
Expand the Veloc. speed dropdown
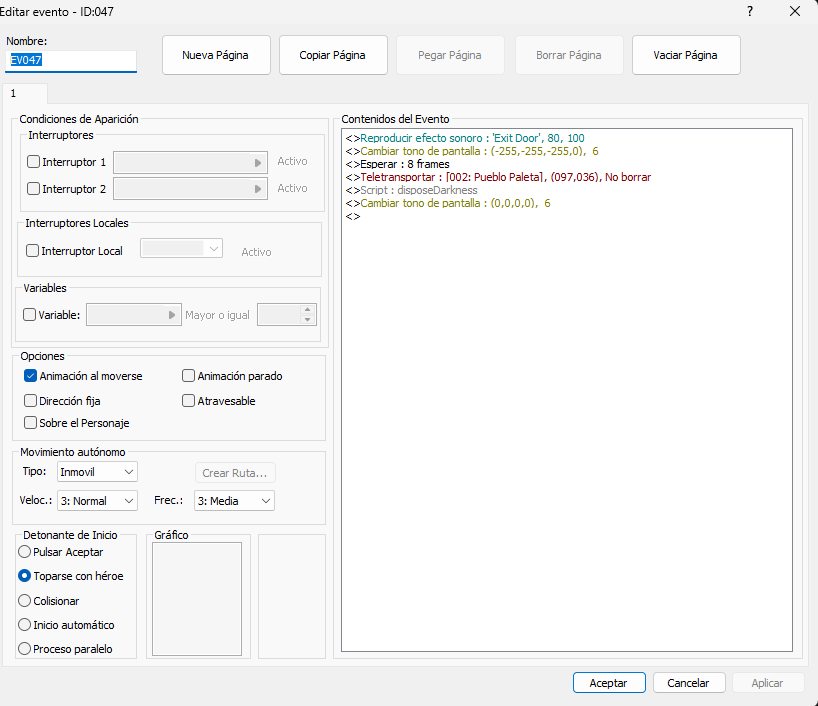(97, 501)
